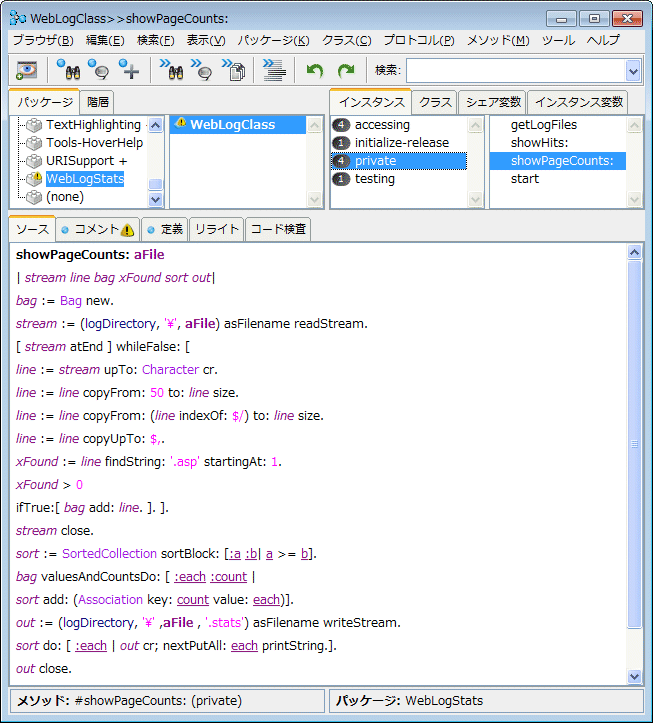Click the arrow with document toolbar icon
Viewport: 653px width, 723px height.
click(x=234, y=70)
